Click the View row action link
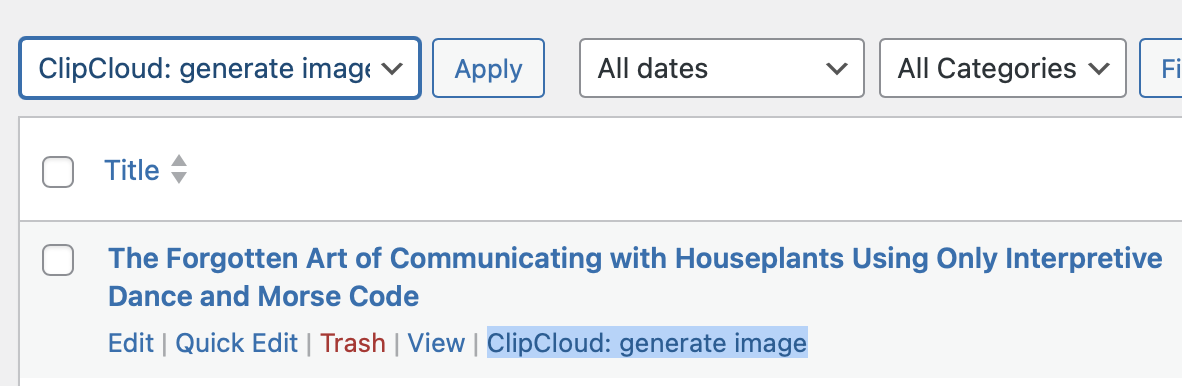This screenshot has width=1182, height=386. [x=436, y=343]
